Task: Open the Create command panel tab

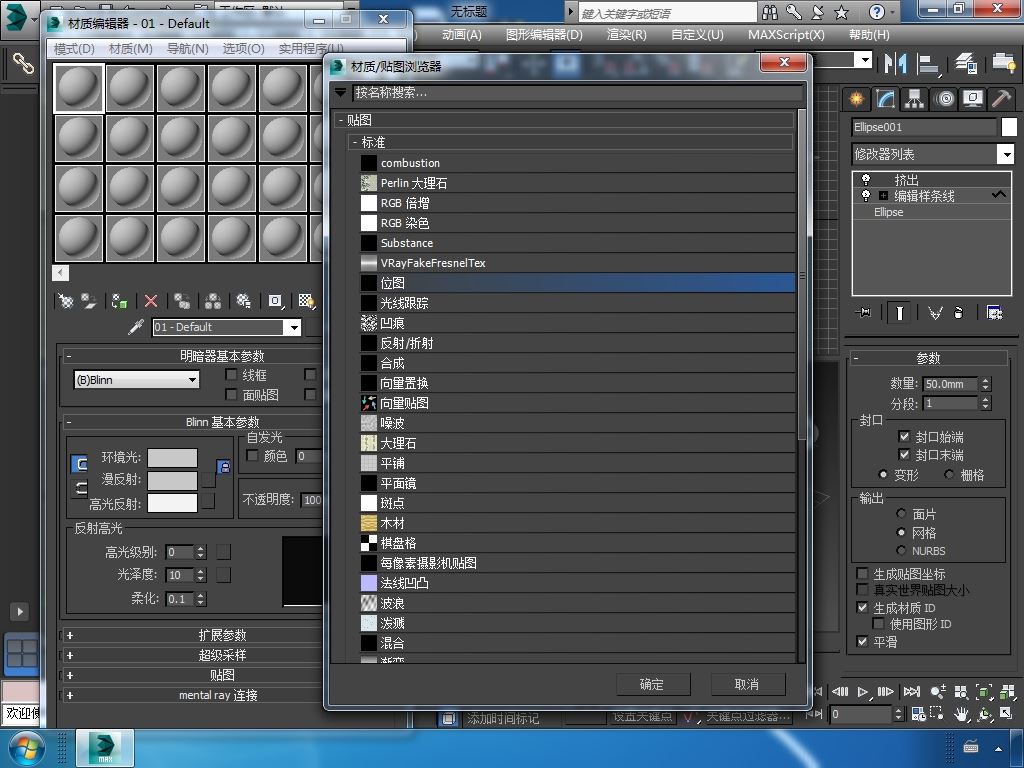Action: click(x=856, y=99)
